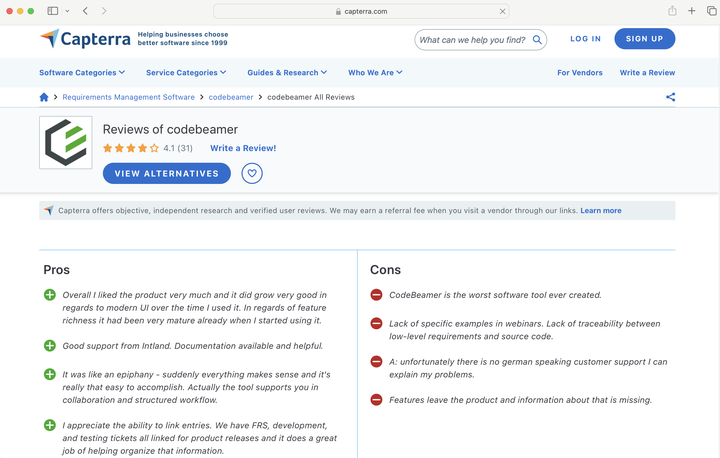Screen dimensions: 720x458
Task: Click 'CodeBeamer is the worst software' con text
Action: coord(495,295)
